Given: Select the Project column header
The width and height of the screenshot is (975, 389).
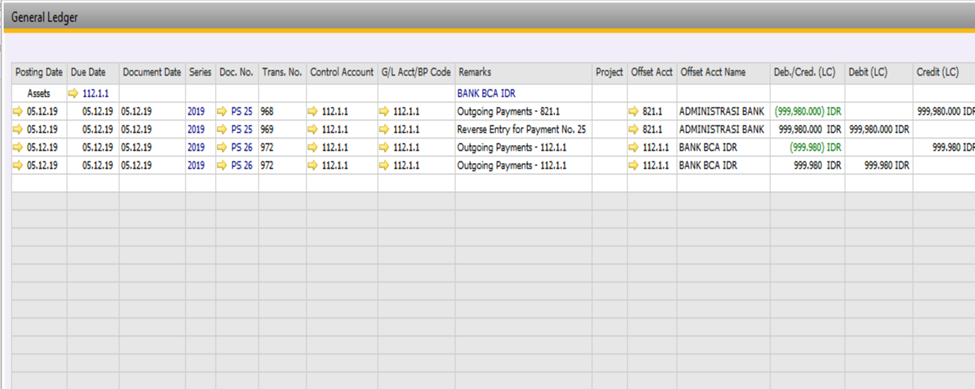Looking at the screenshot, I should point(609,73).
